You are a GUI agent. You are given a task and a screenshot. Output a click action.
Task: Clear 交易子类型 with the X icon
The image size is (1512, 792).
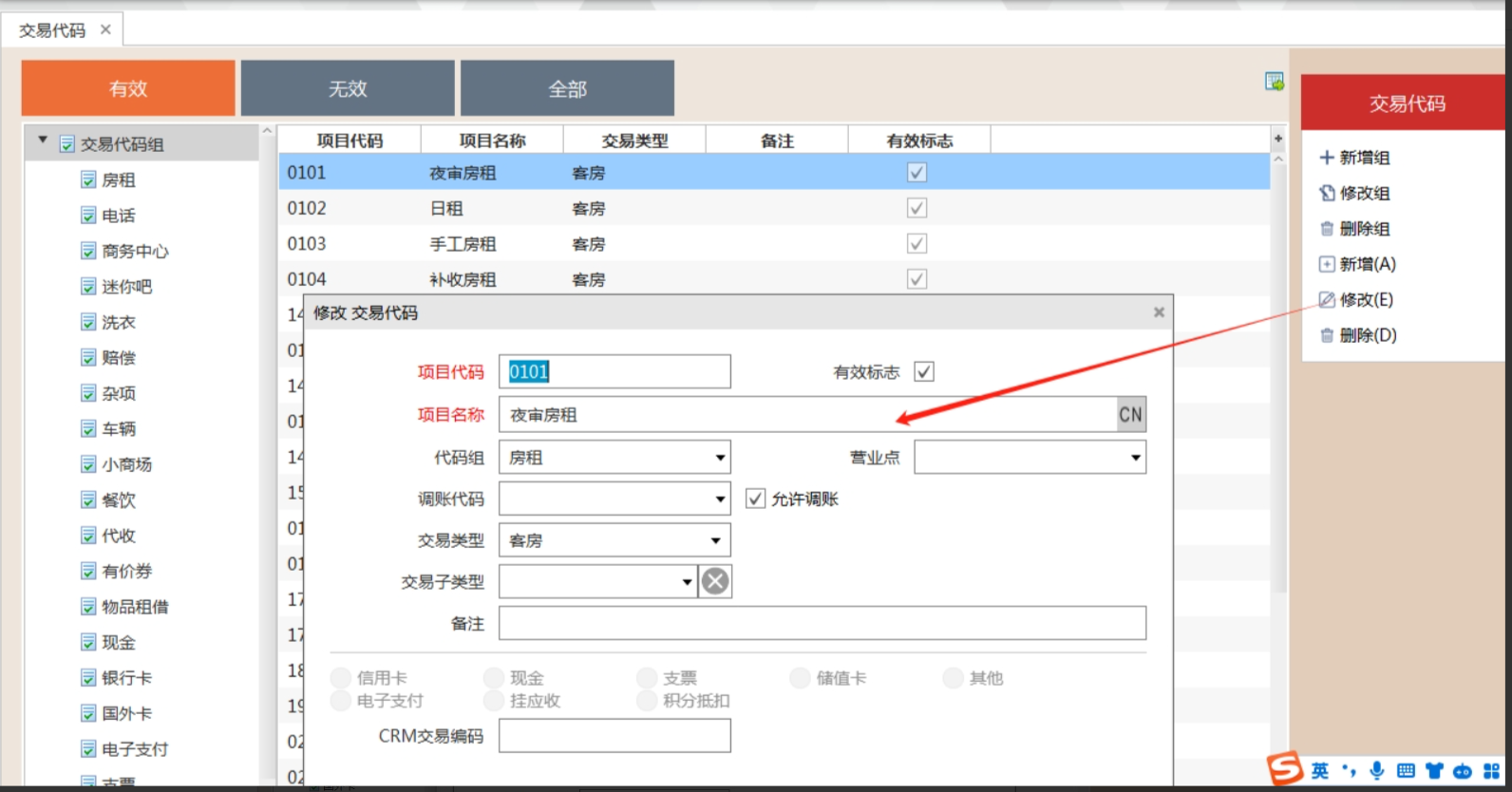coord(715,581)
